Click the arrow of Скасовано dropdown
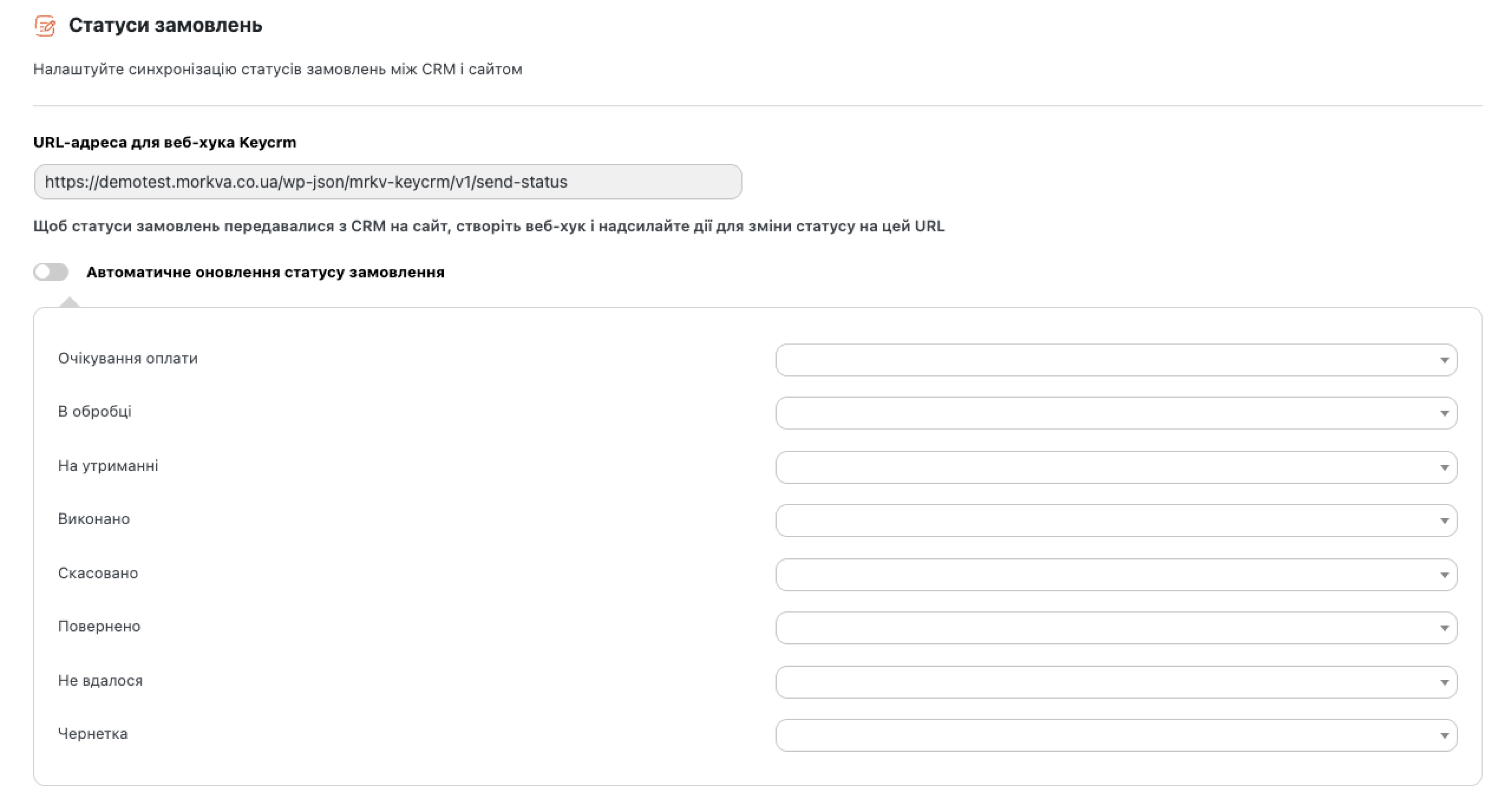 (x=1444, y=575)
